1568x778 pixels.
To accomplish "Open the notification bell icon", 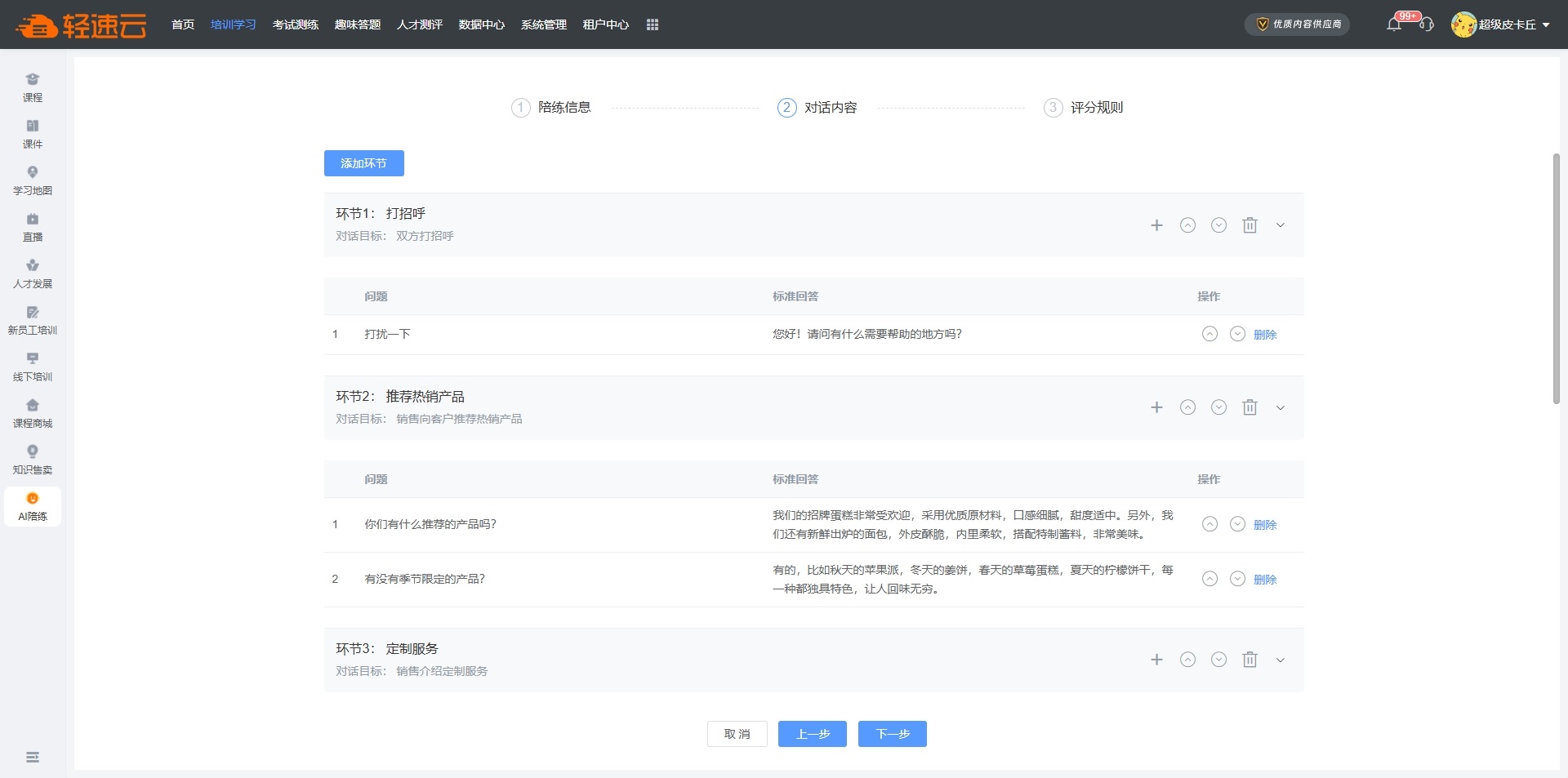I will 1394,24.
